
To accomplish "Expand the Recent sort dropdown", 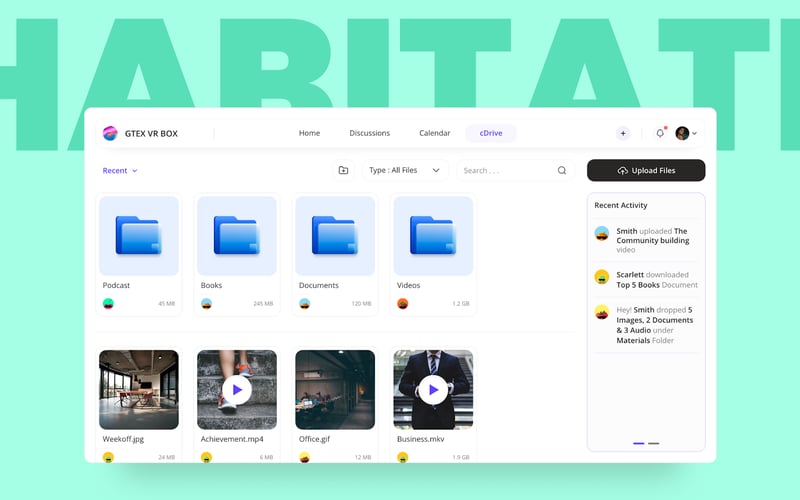I will pos(120,170).
